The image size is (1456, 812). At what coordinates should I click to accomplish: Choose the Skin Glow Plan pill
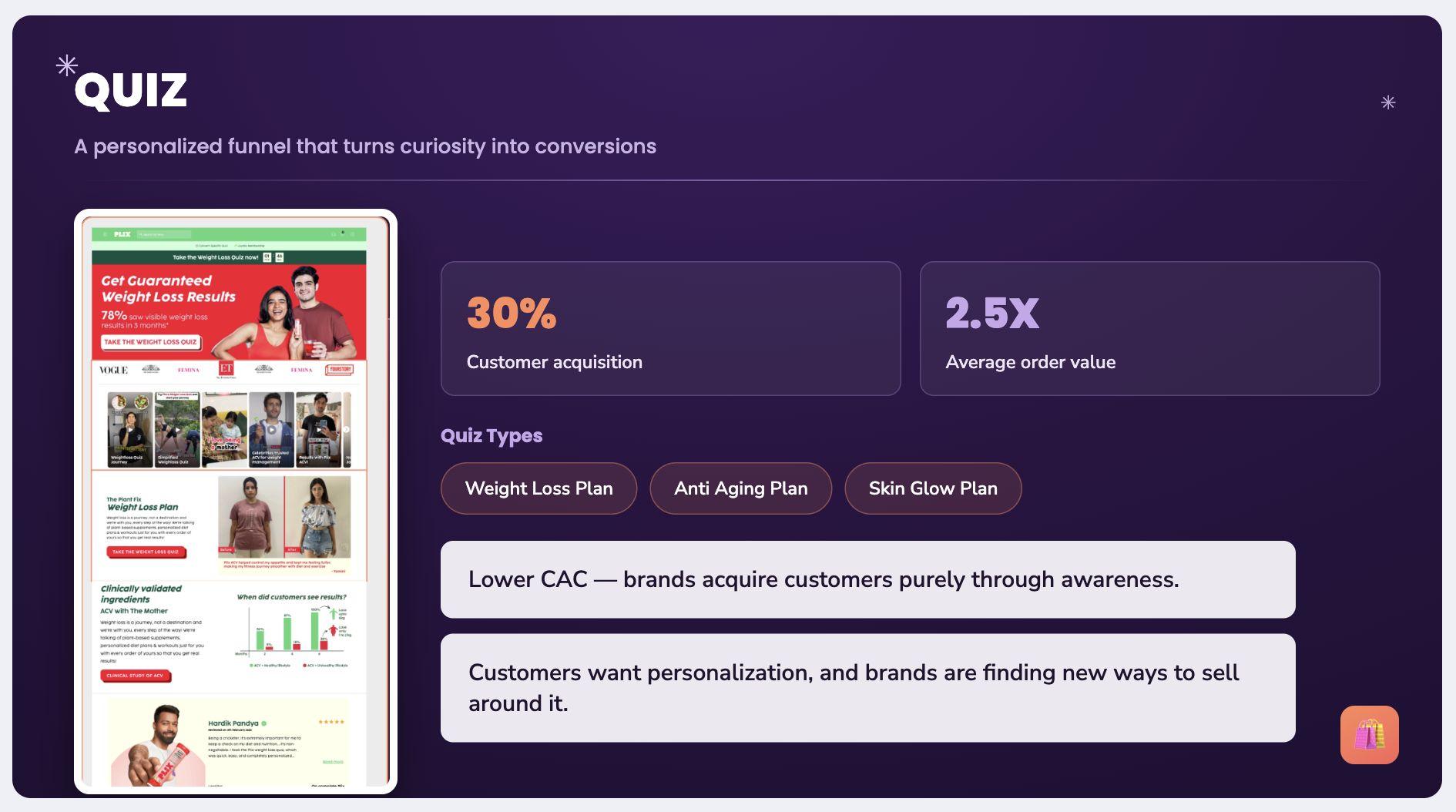933,488
